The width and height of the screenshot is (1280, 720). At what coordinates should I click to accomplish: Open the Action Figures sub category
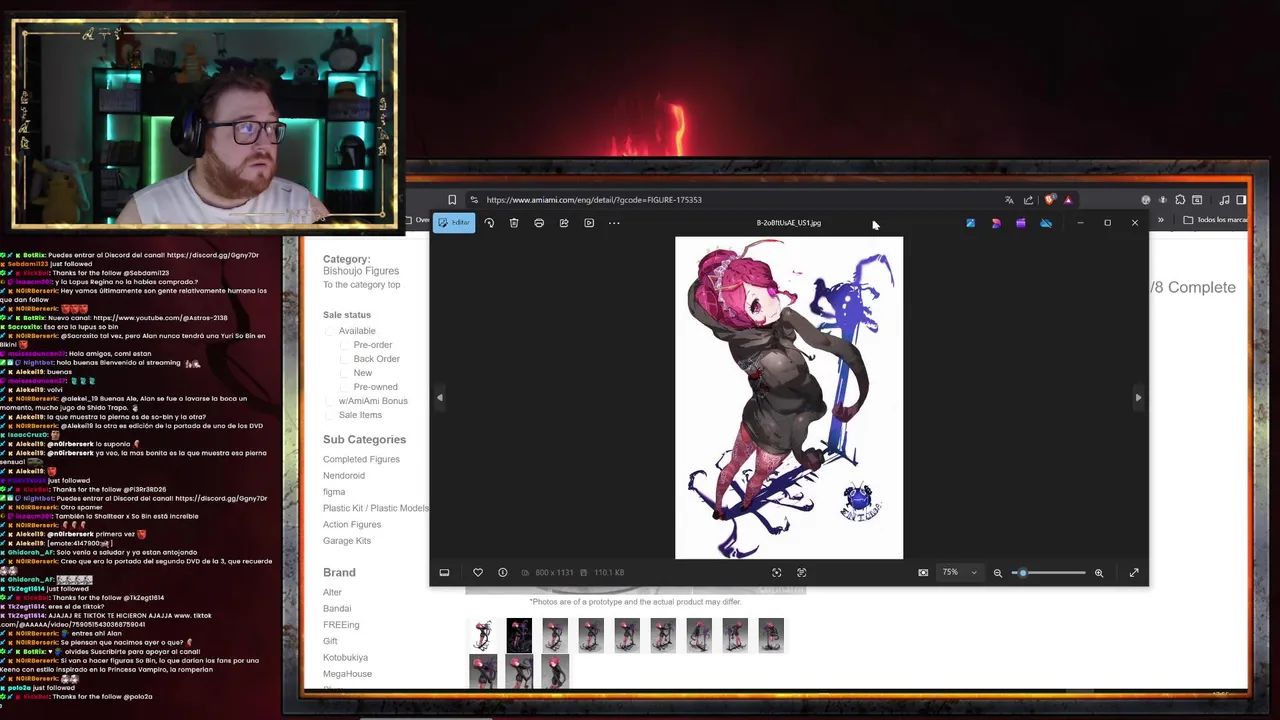(352, 524)
